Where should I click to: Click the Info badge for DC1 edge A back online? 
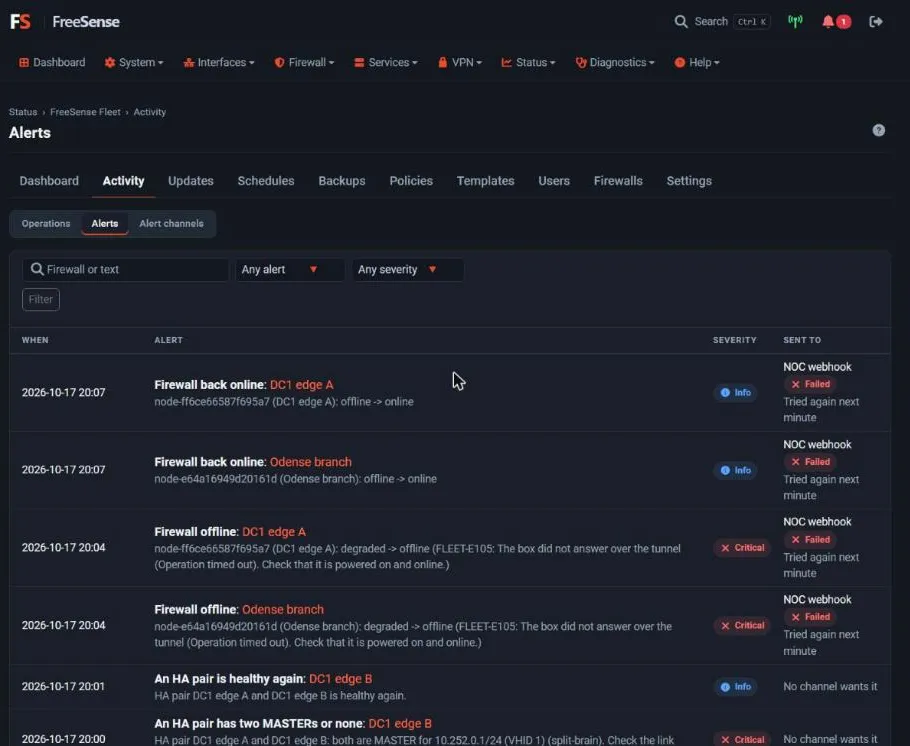coord(735,392)
